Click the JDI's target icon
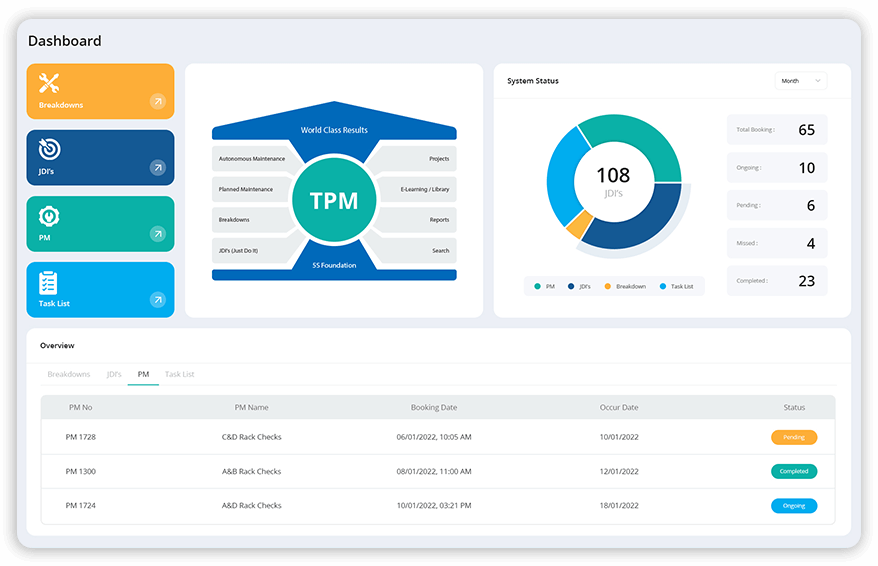The width and height of the screenshot is (878, 566). point(49,149)
